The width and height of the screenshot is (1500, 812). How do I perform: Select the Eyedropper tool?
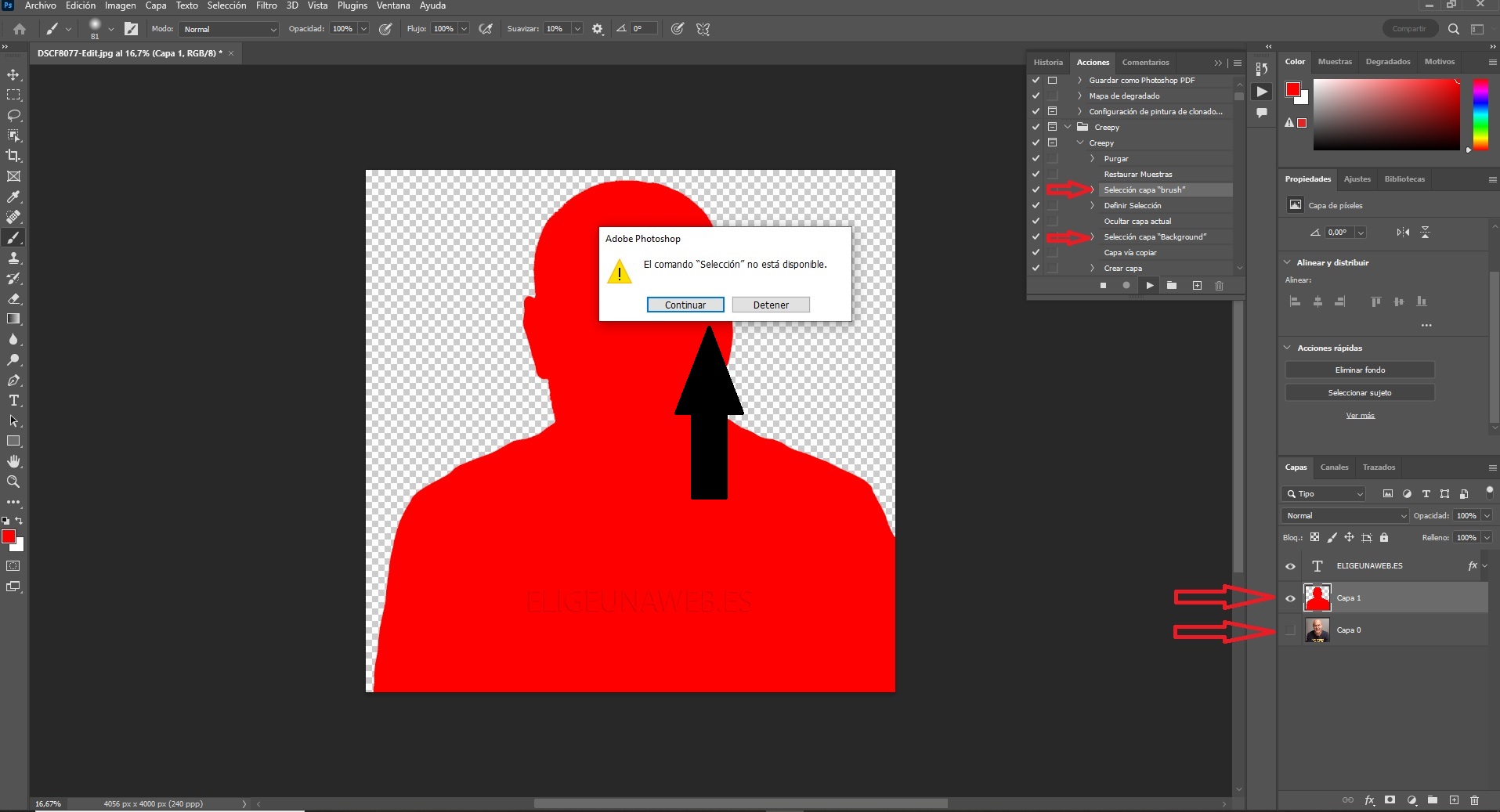pos(13,197)
